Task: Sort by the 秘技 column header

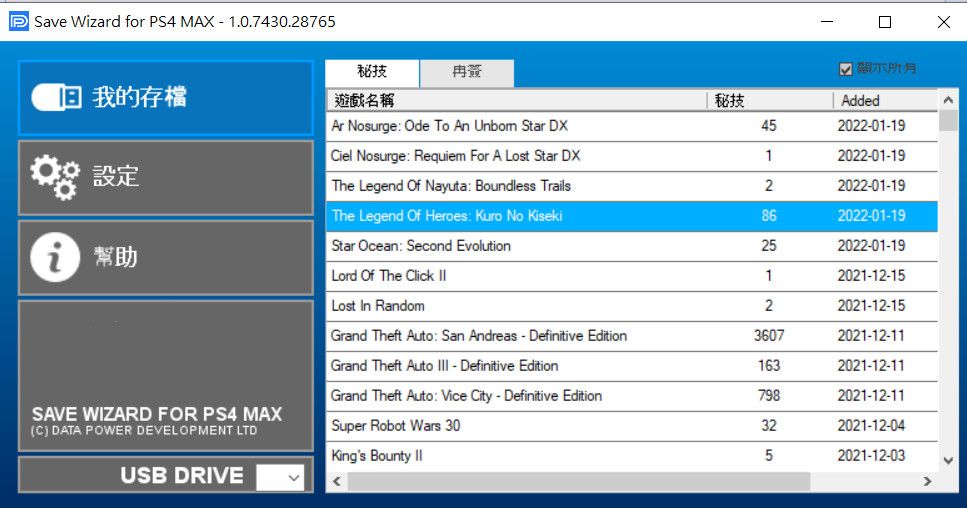Action: (x=770, y=100)
